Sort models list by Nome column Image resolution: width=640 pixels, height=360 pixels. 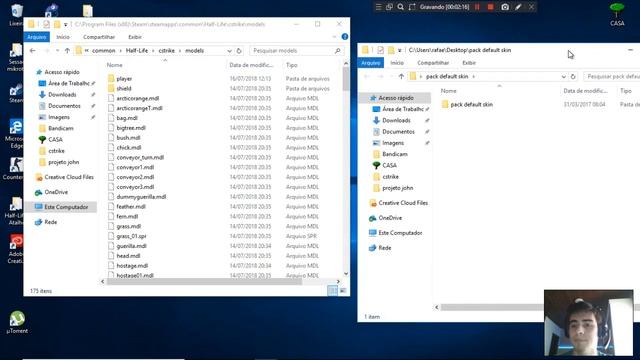115,65
